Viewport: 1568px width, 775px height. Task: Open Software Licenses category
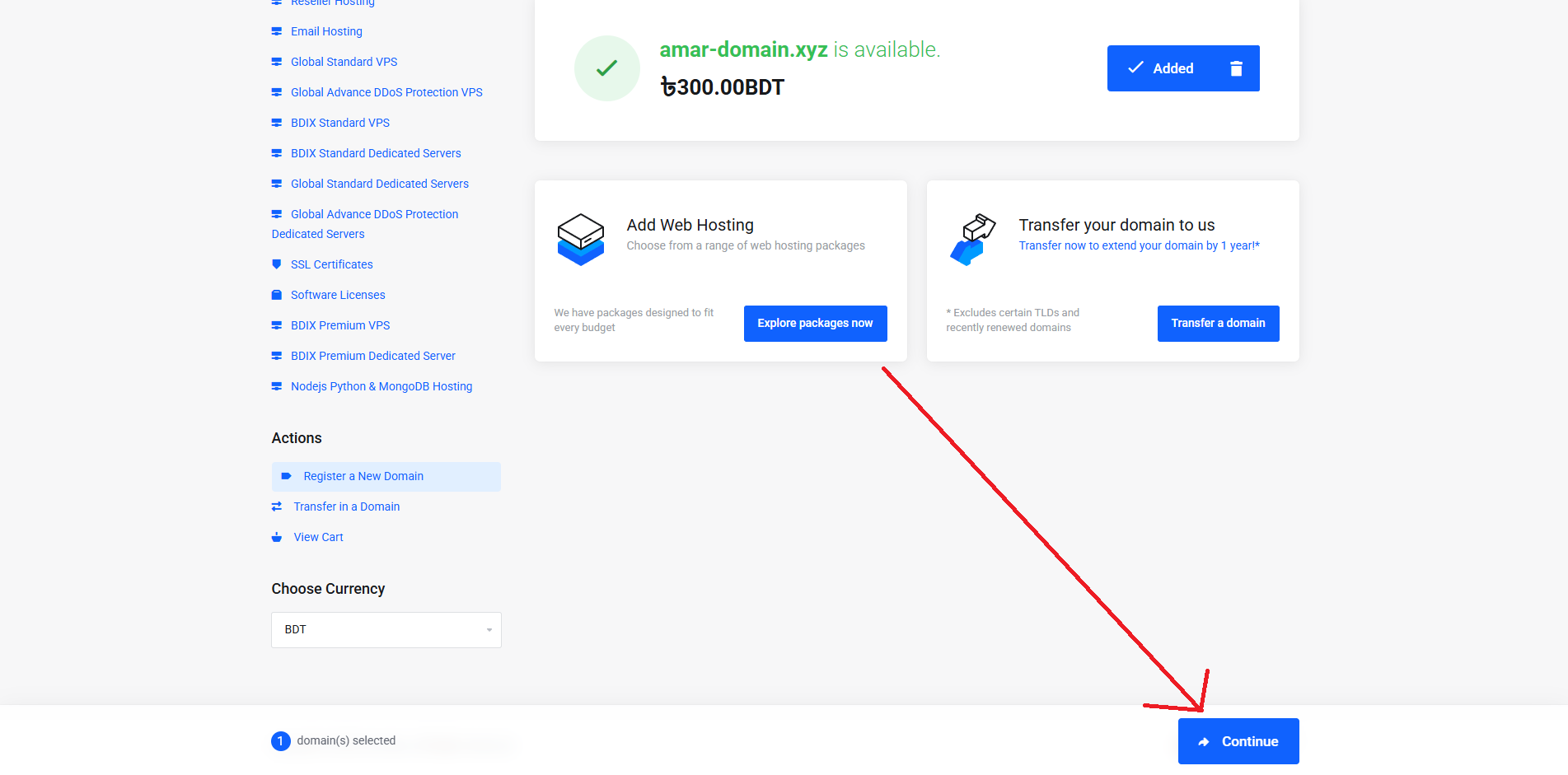point(338,295)
